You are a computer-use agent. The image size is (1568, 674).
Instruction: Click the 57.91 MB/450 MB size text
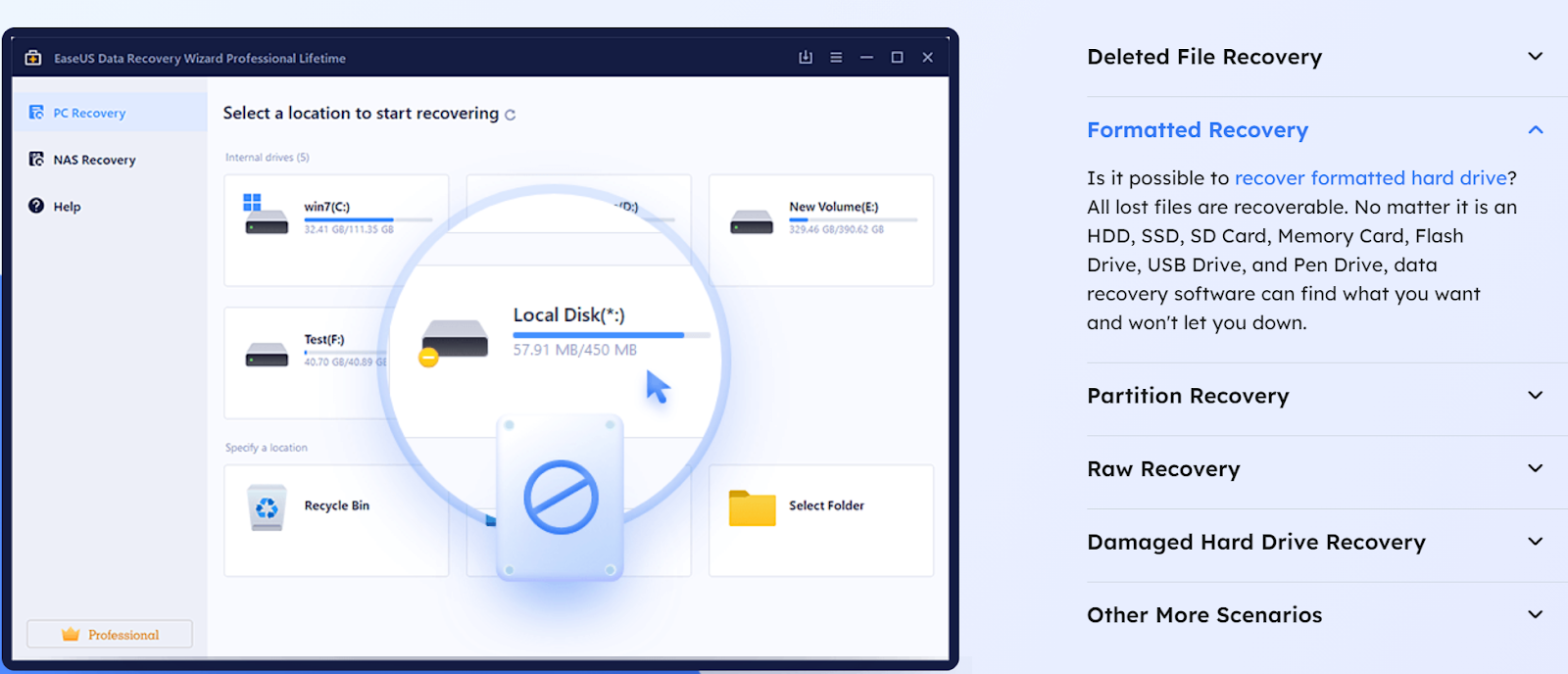click(x=575, y=350)
